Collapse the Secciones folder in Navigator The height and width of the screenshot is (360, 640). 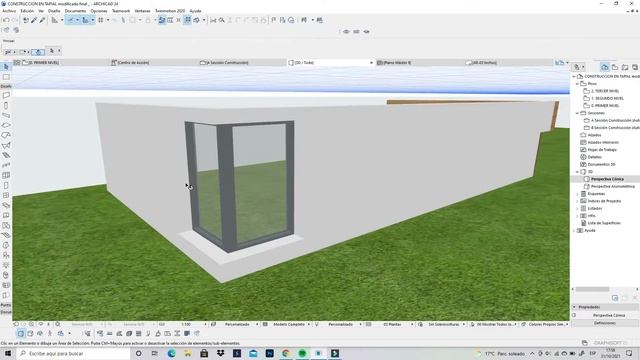point(577,113)
